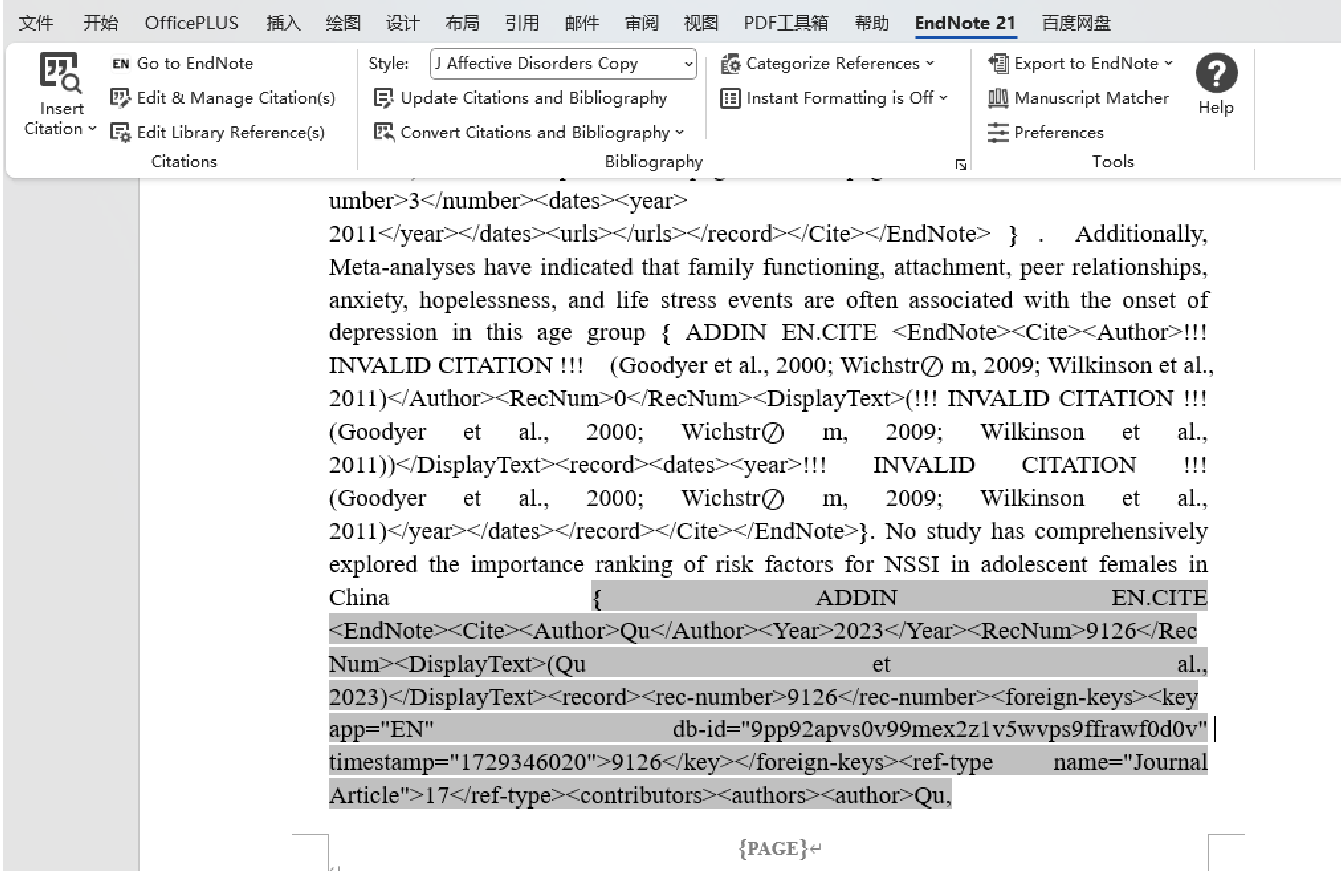Switch to the 引用 ribbon tab
The width and height of the screenshot is (1341, 883).
pyautogui.click(x=523, y=22)
